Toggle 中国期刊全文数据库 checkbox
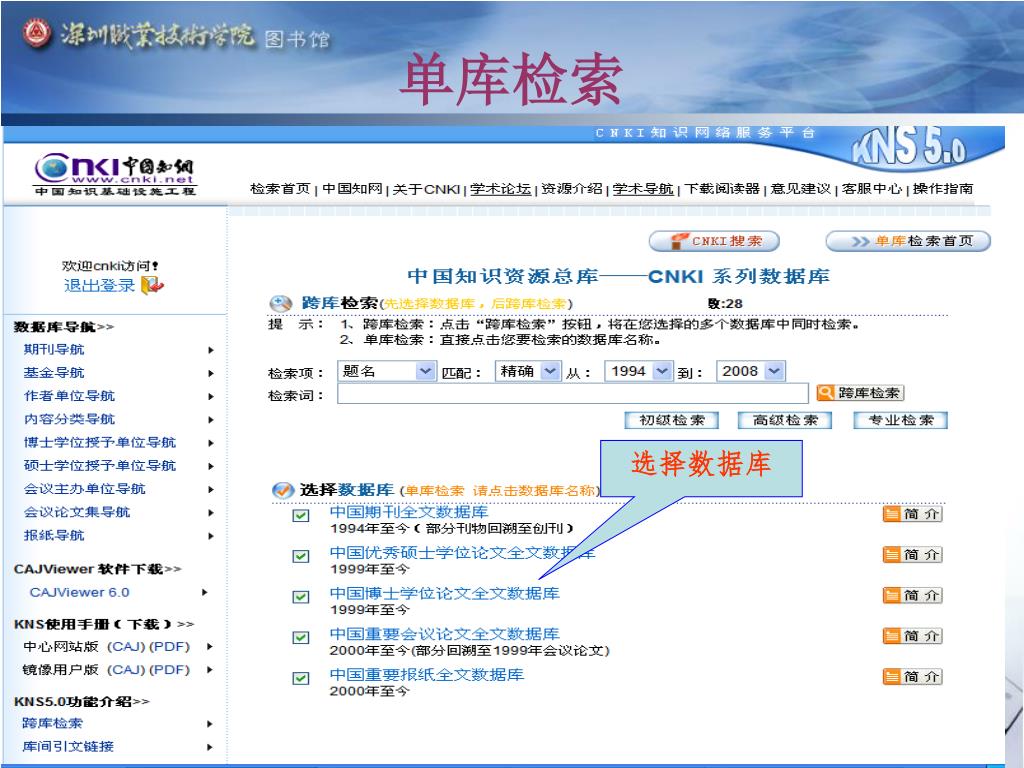Screen dimensions: 1024x768 (x=300, y=516)
